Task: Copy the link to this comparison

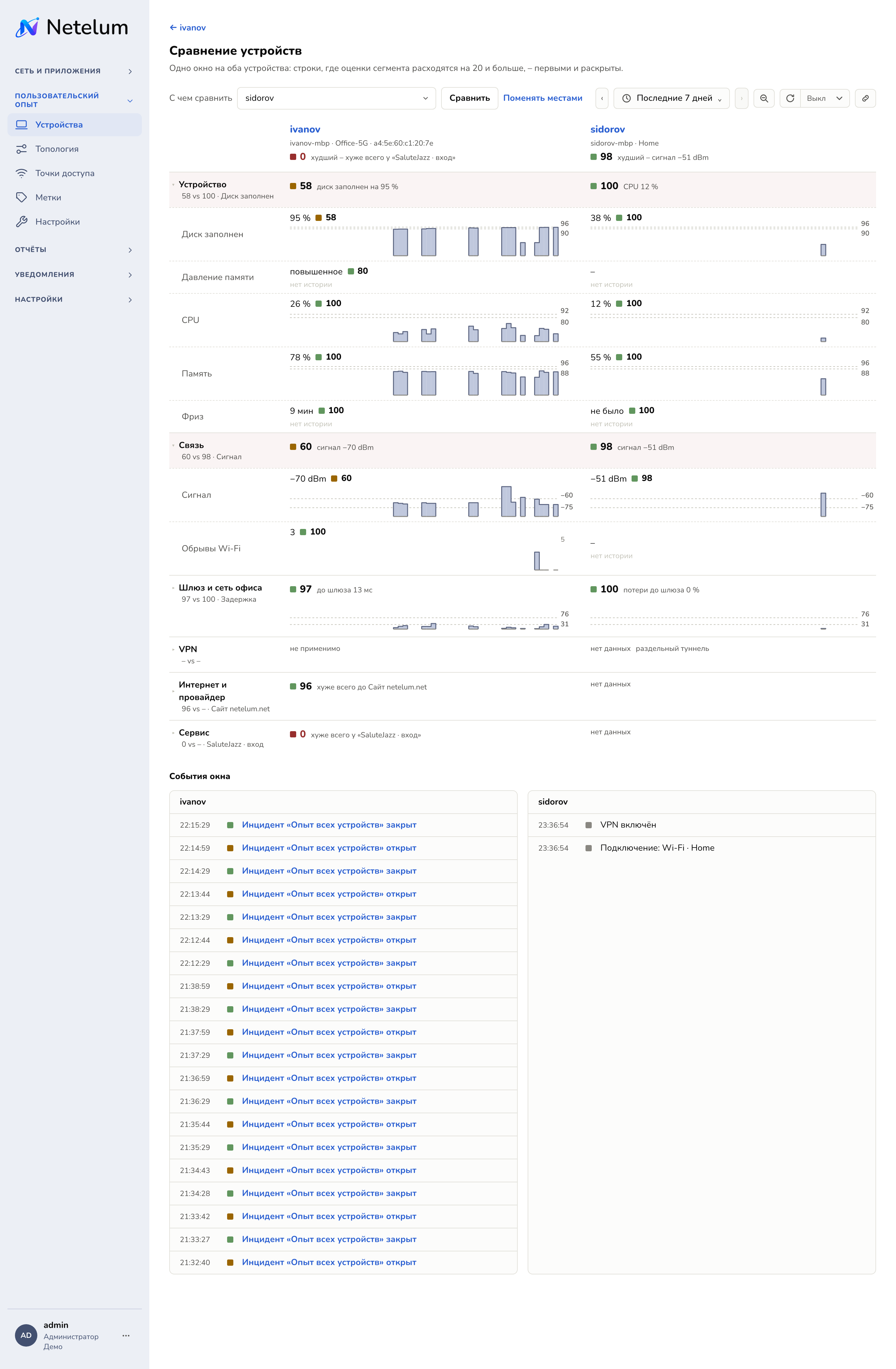Action: point(865,98)
